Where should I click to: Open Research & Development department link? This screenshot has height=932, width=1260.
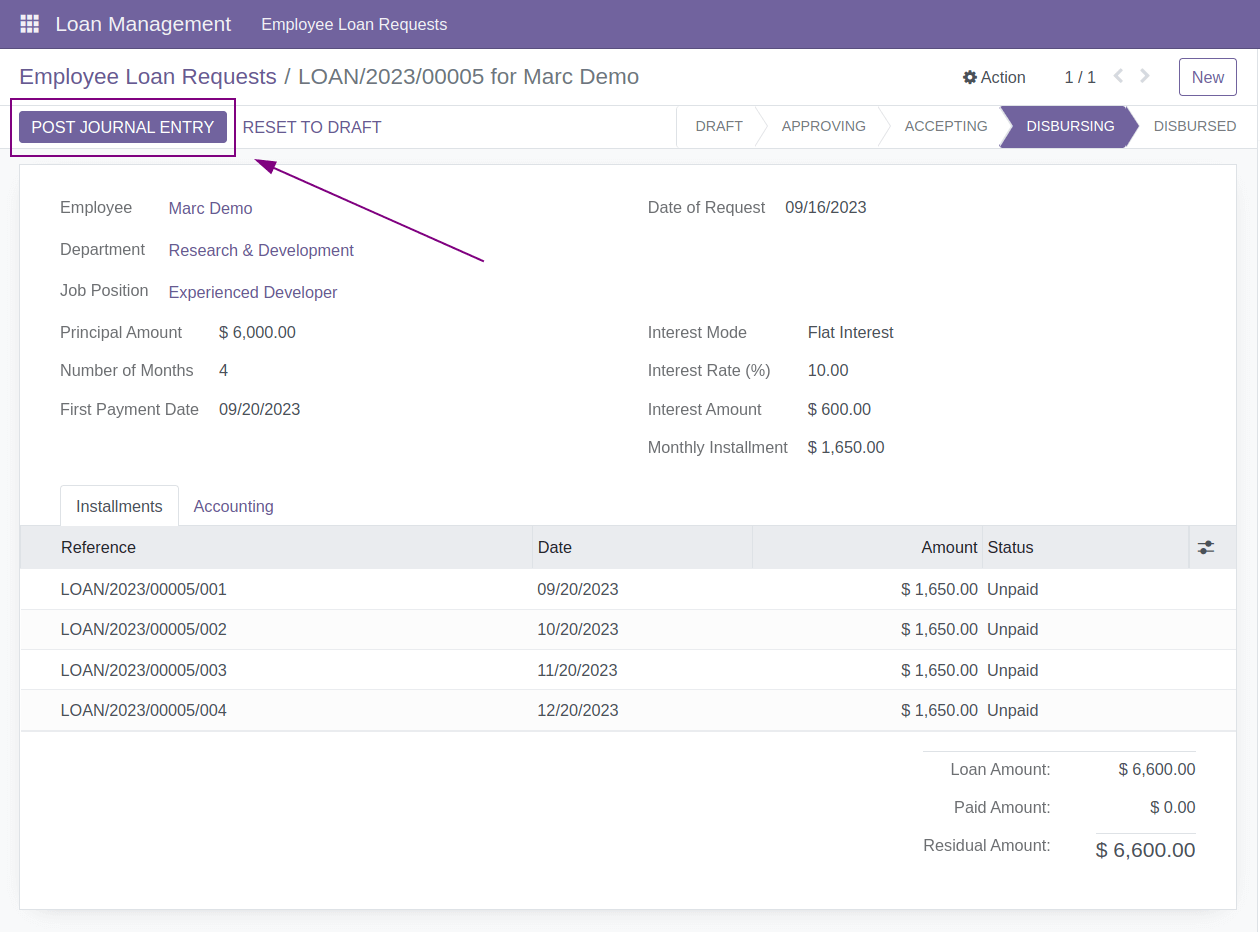click(261, 250)
